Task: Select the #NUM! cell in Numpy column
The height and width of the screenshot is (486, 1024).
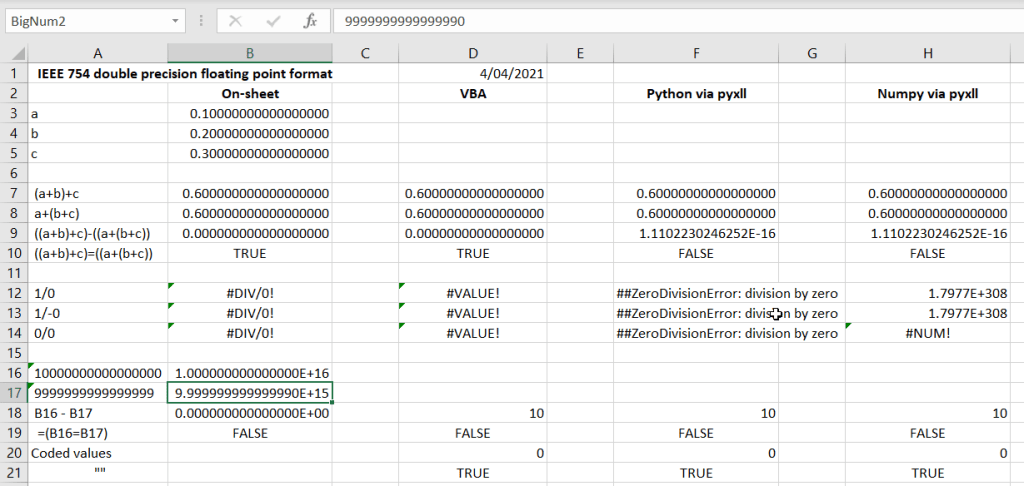Action: (927, 333)
